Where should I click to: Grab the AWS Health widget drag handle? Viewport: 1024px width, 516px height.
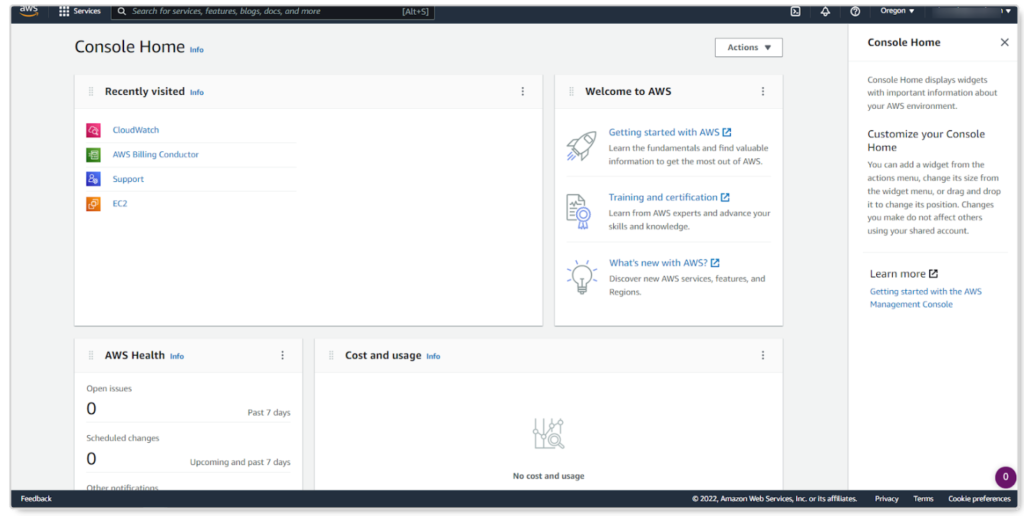[91, 355]
